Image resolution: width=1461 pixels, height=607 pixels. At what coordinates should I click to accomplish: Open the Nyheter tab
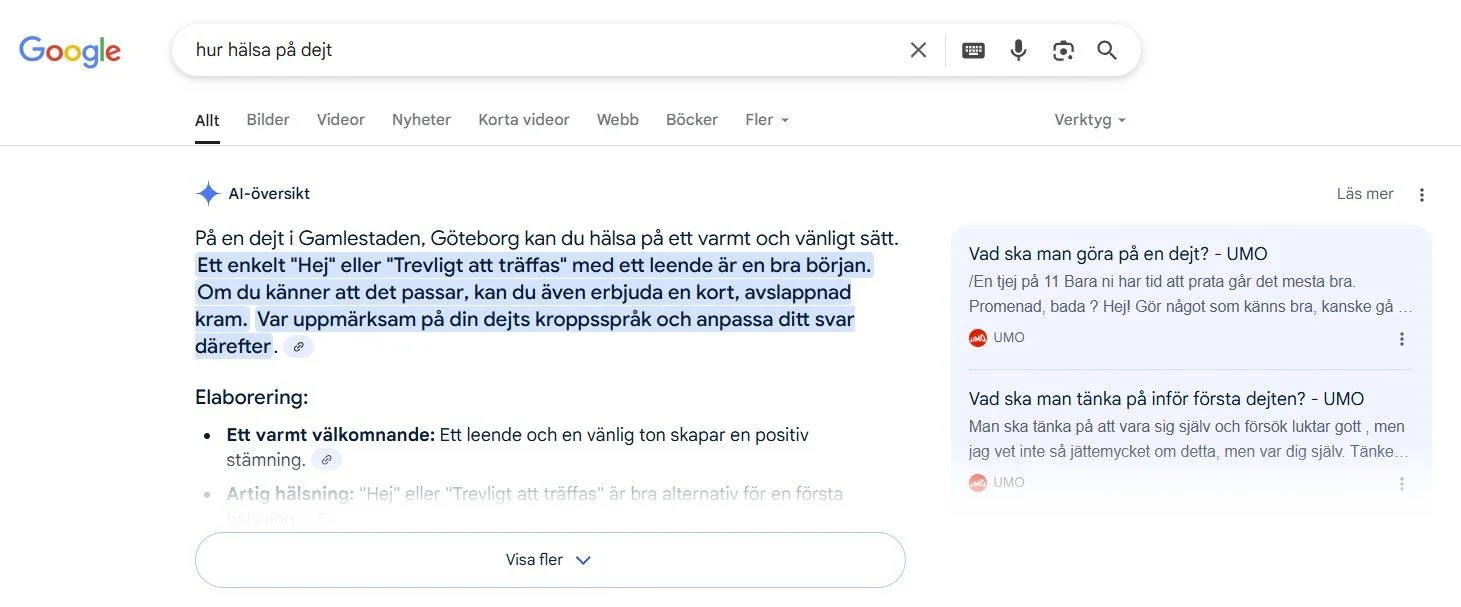click(x=421, y=119)
